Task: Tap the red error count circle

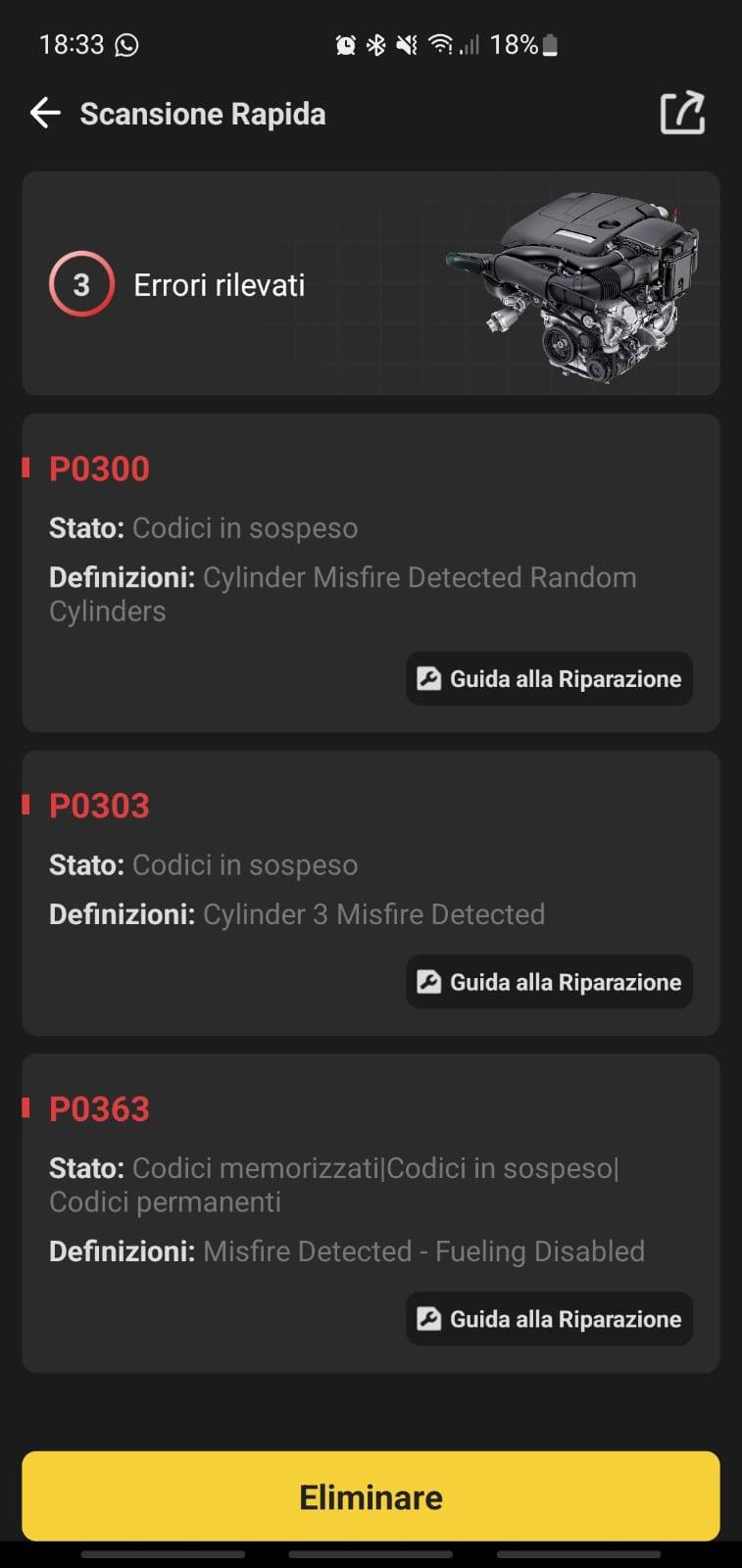Action: tap(81, 285)
